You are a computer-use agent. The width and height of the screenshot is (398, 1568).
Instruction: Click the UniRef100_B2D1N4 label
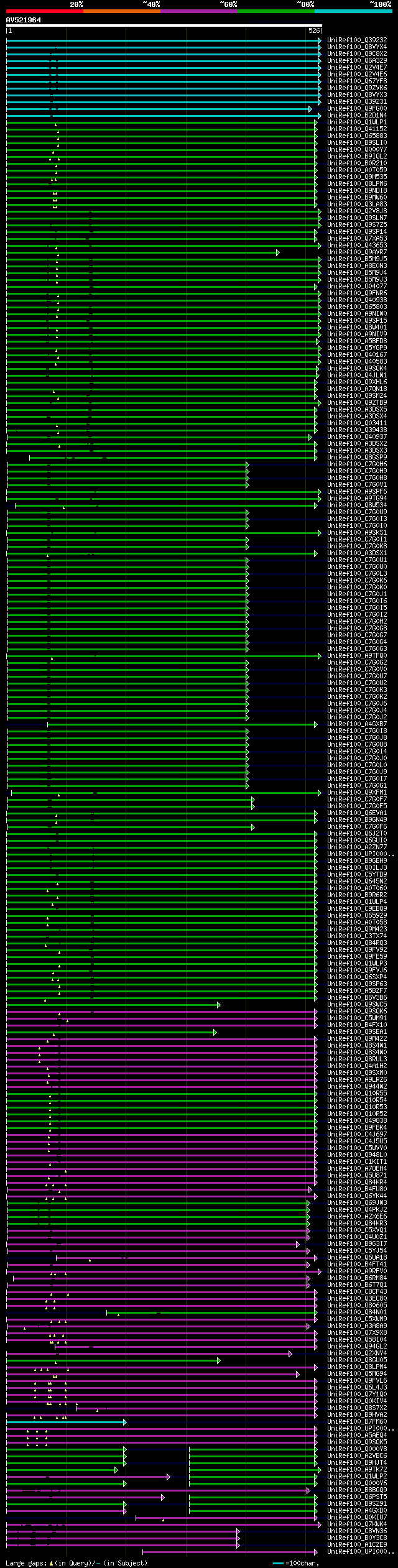(x=357, y=116)
